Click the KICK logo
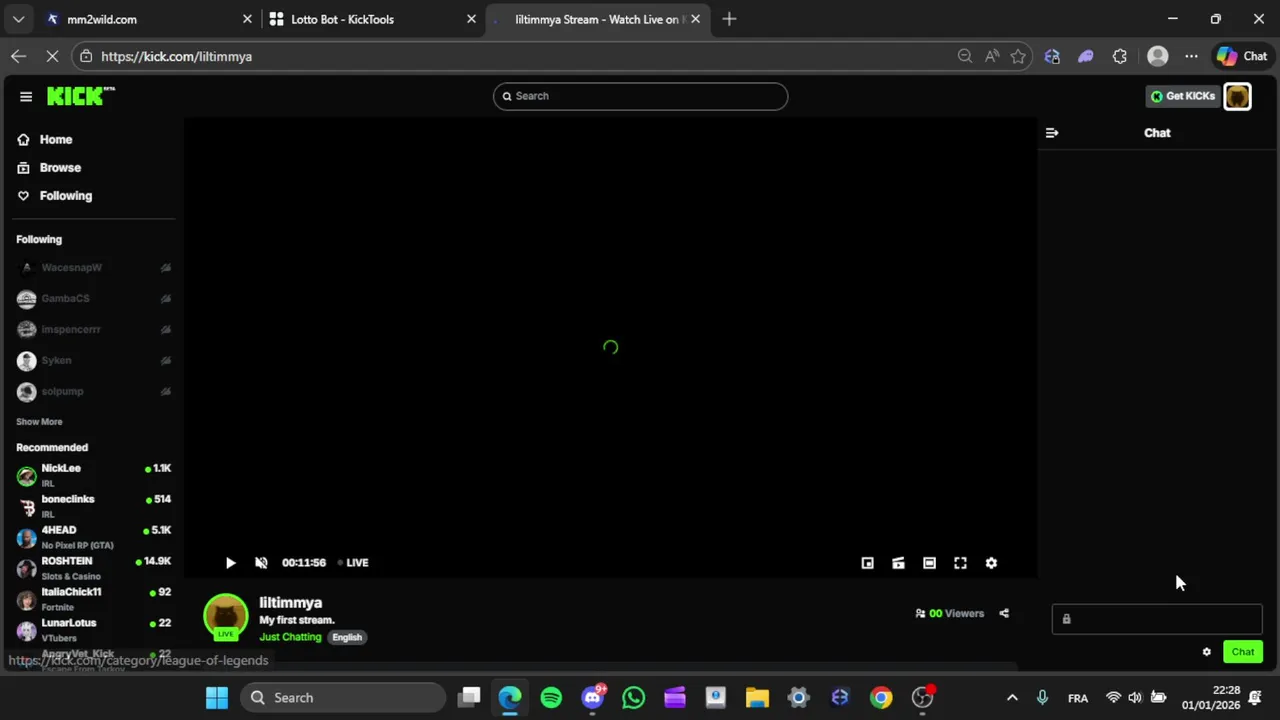 click(x=81, y=96)
